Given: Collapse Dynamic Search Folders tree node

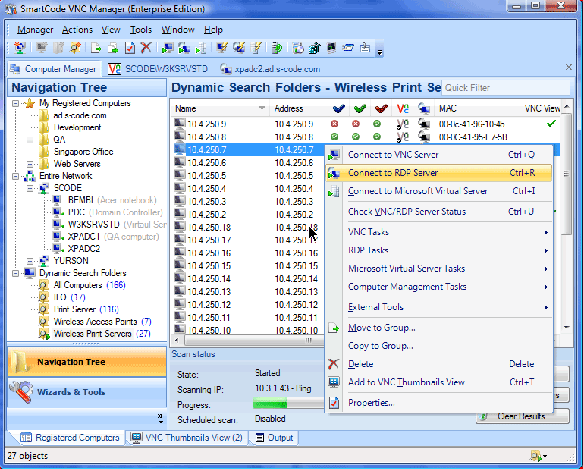Looking at the screenshot, I should (x=15, y=273).
